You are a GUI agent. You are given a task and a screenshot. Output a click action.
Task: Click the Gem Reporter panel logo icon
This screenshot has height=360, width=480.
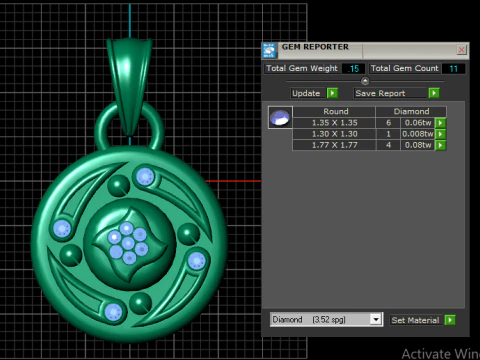269,51
